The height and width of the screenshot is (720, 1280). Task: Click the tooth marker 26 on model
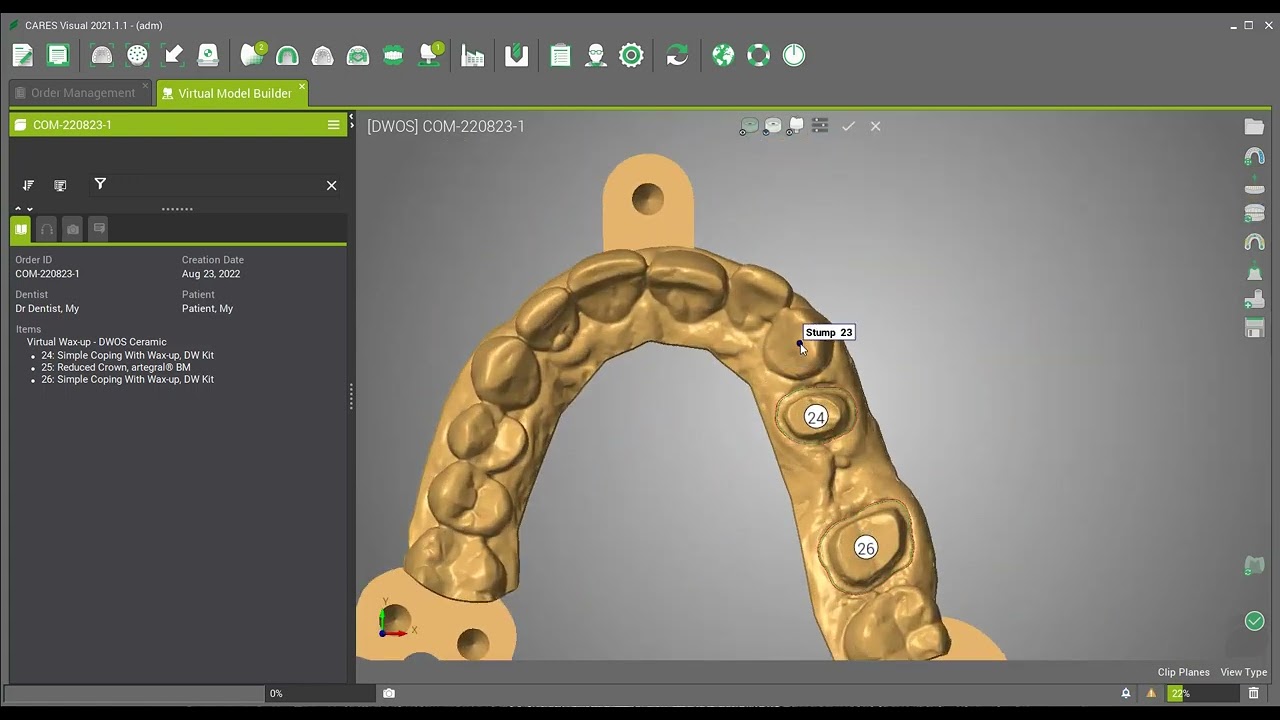coord(865,548)
